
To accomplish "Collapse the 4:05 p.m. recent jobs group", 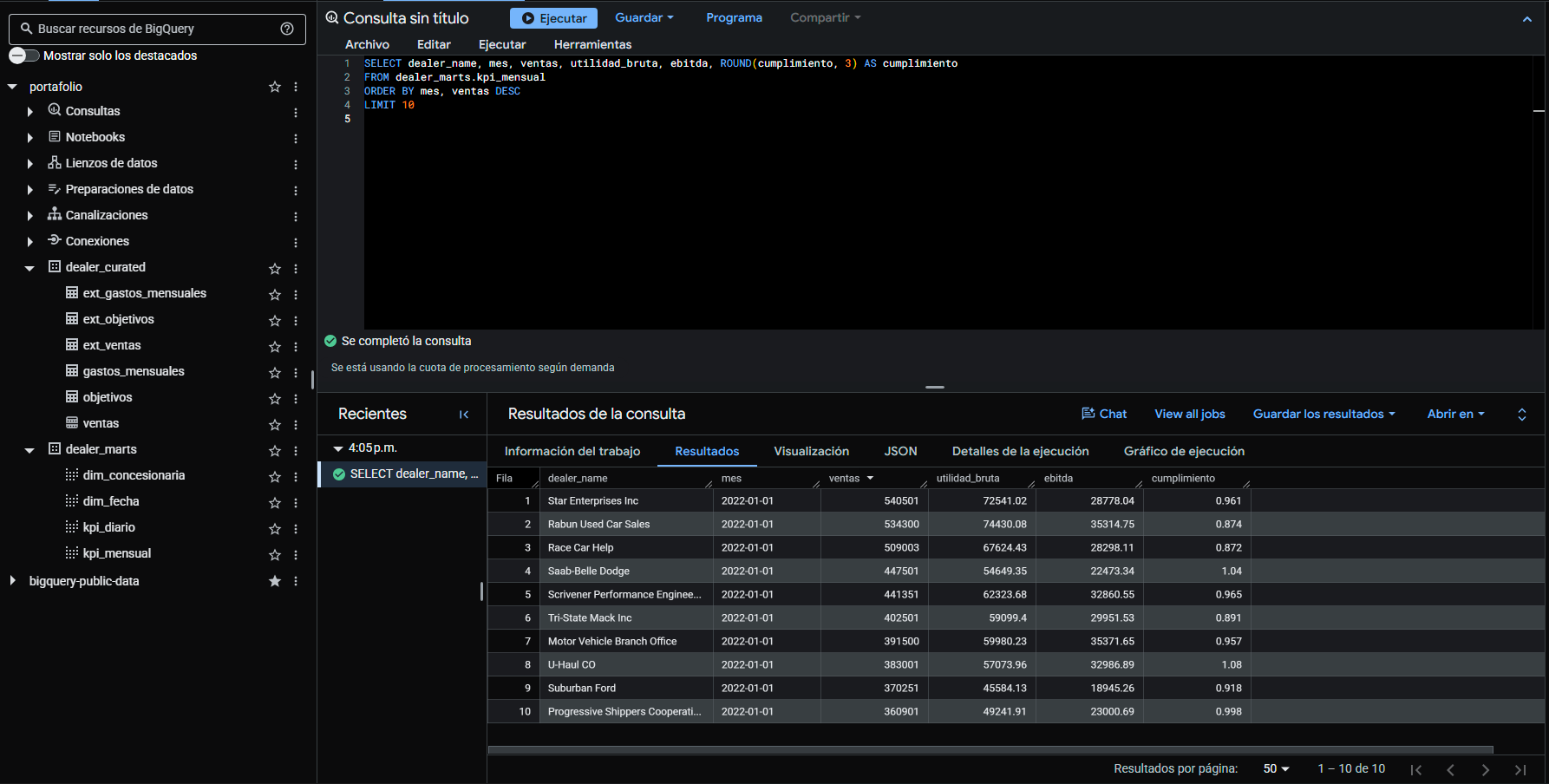I will click(338, 448).
